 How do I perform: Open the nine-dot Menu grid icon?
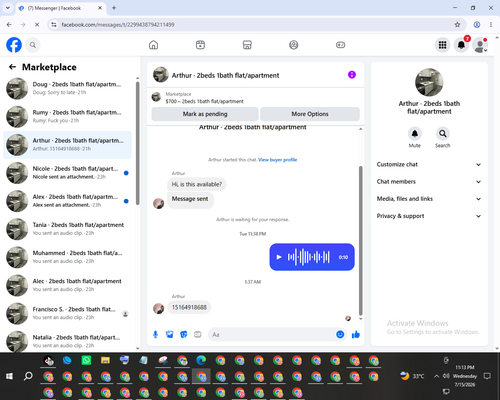coord(442,45)
